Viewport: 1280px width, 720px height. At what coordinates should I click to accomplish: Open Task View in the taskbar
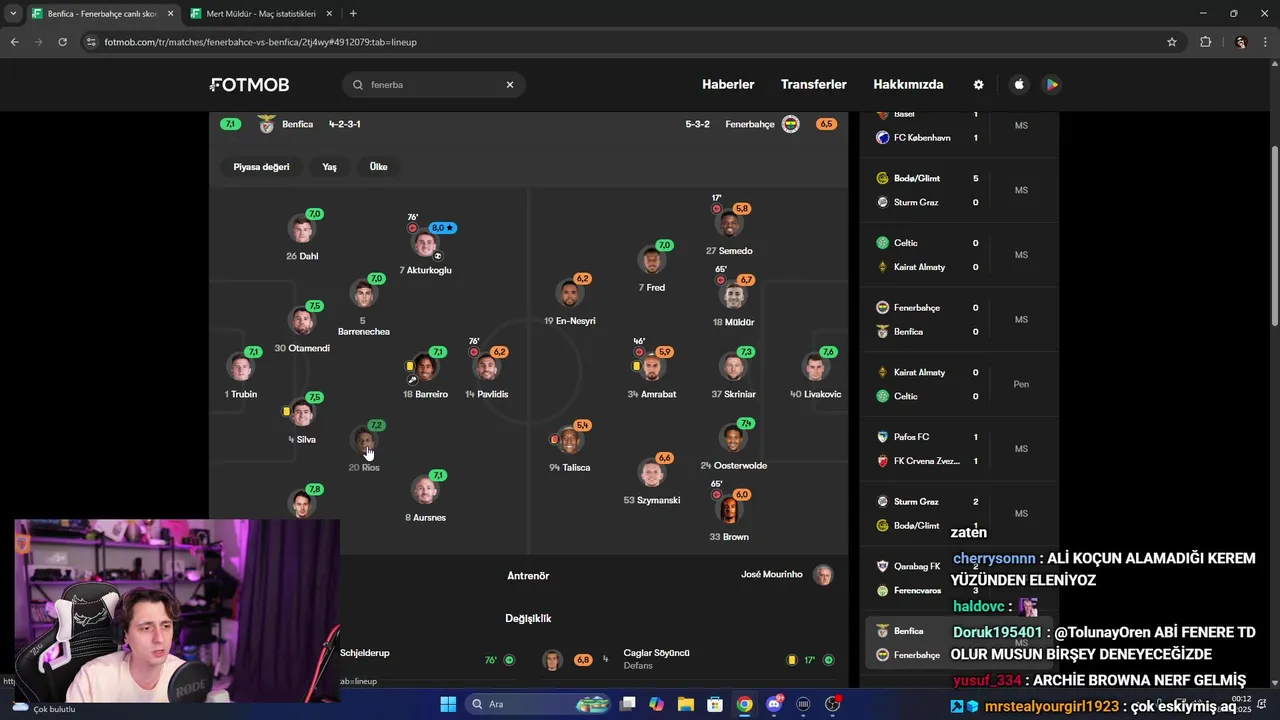click(627, 704)
